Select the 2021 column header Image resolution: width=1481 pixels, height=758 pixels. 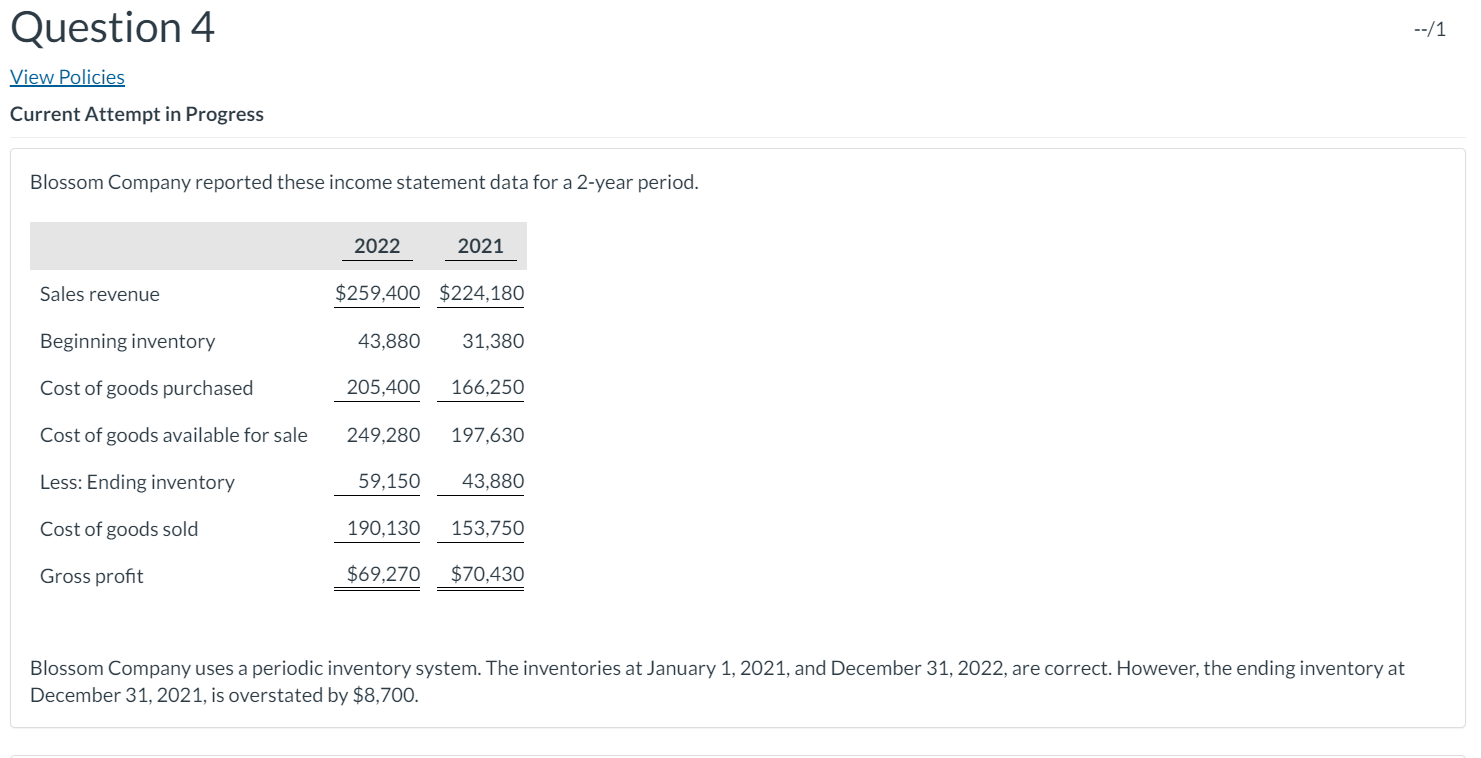pos(480,245)
